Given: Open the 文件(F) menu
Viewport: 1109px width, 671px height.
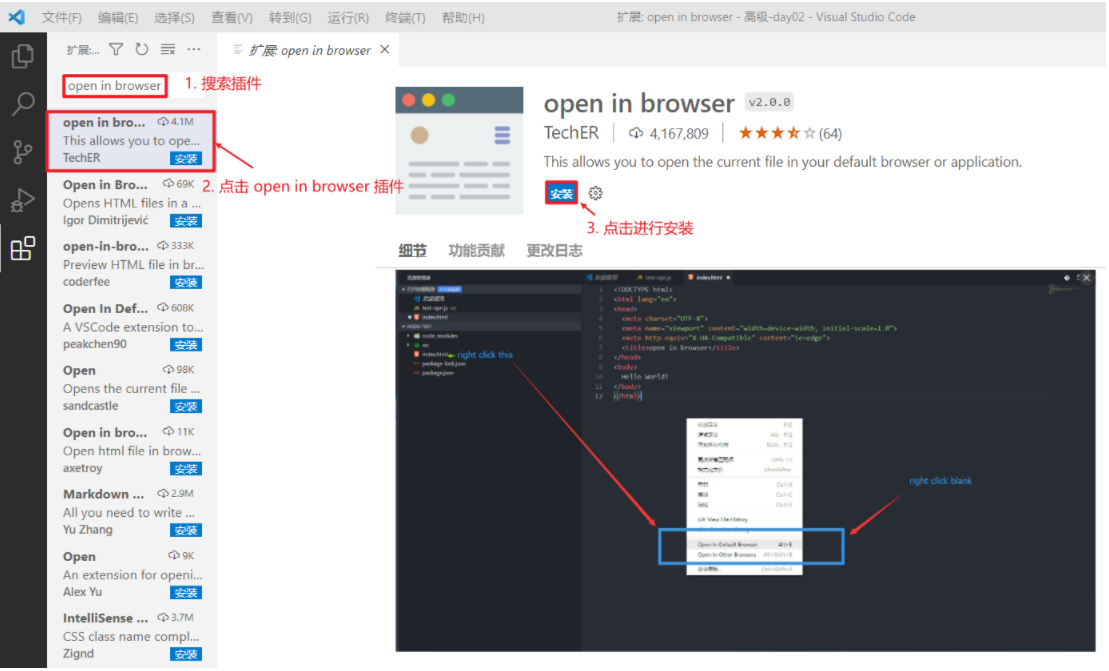Looking at the screenshot, I should pos(62,17).
